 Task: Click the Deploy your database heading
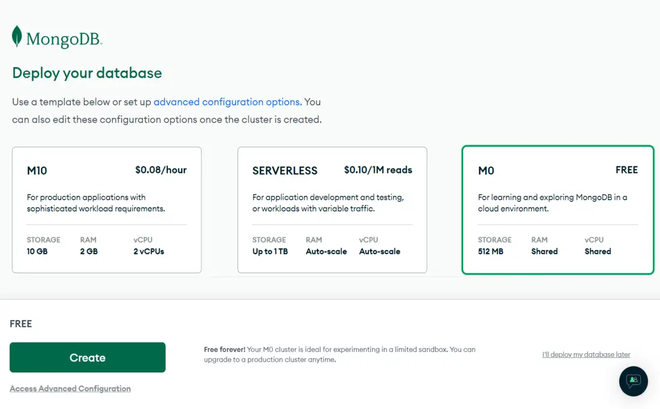tap(87, 73)
